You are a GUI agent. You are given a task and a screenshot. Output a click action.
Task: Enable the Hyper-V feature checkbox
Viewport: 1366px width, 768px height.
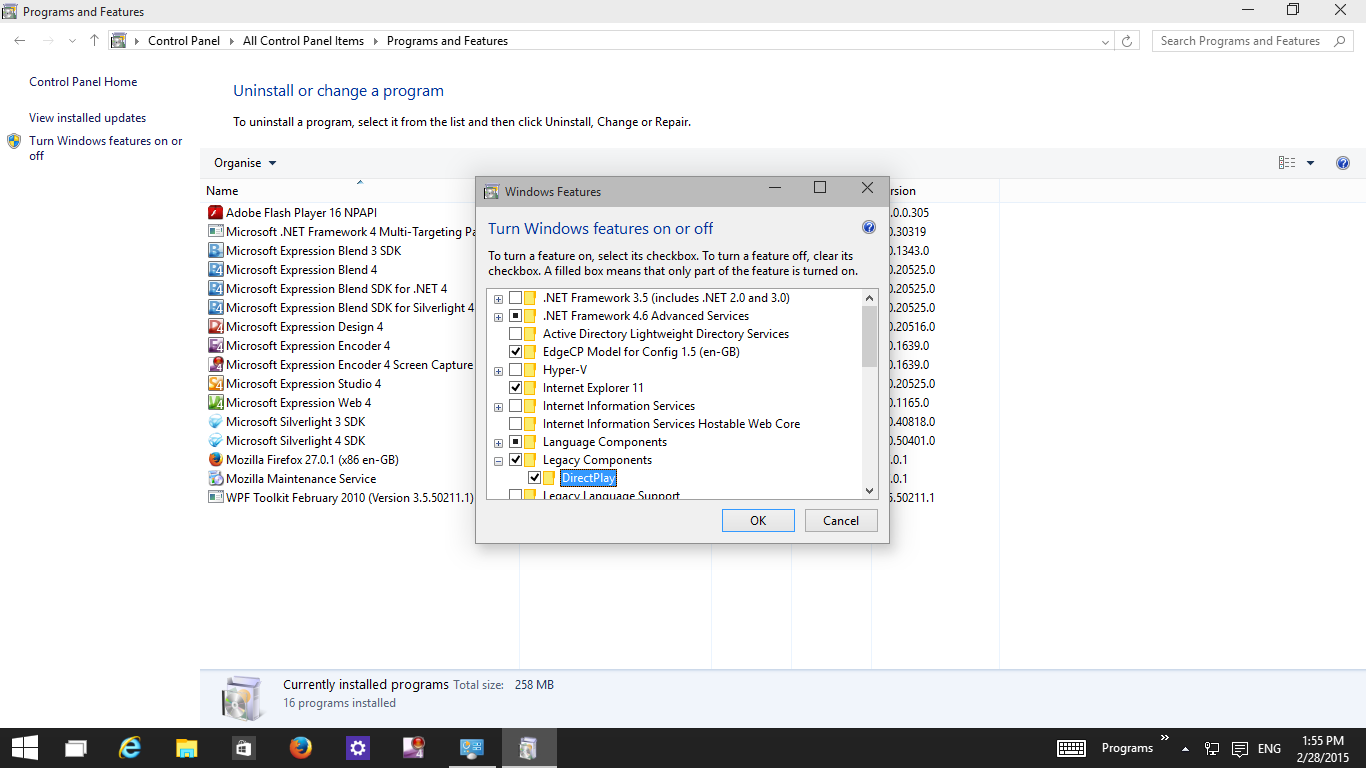pos(515,370)
